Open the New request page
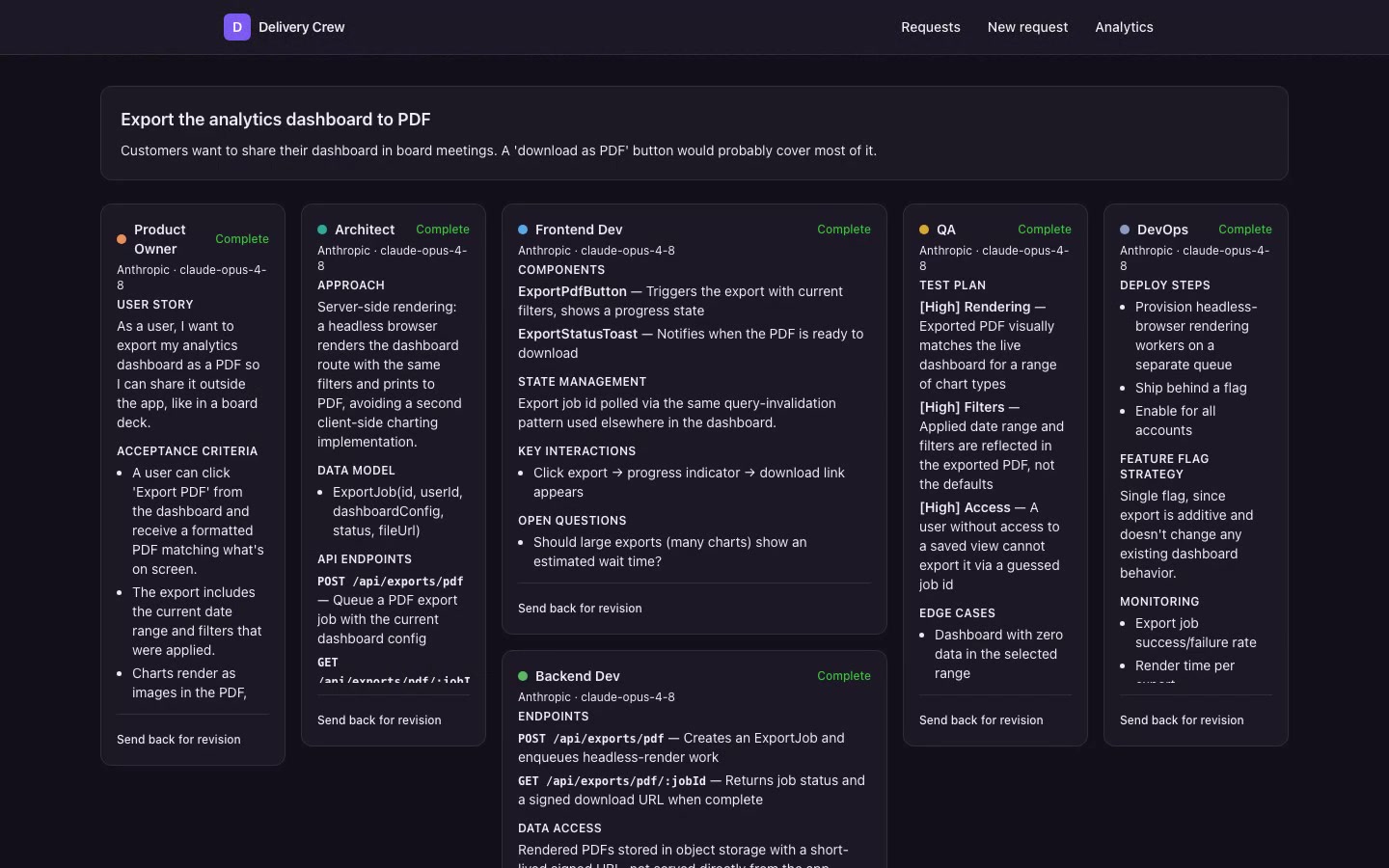1389x868 pixels. pyautogui.click(x=1027, y=27)
